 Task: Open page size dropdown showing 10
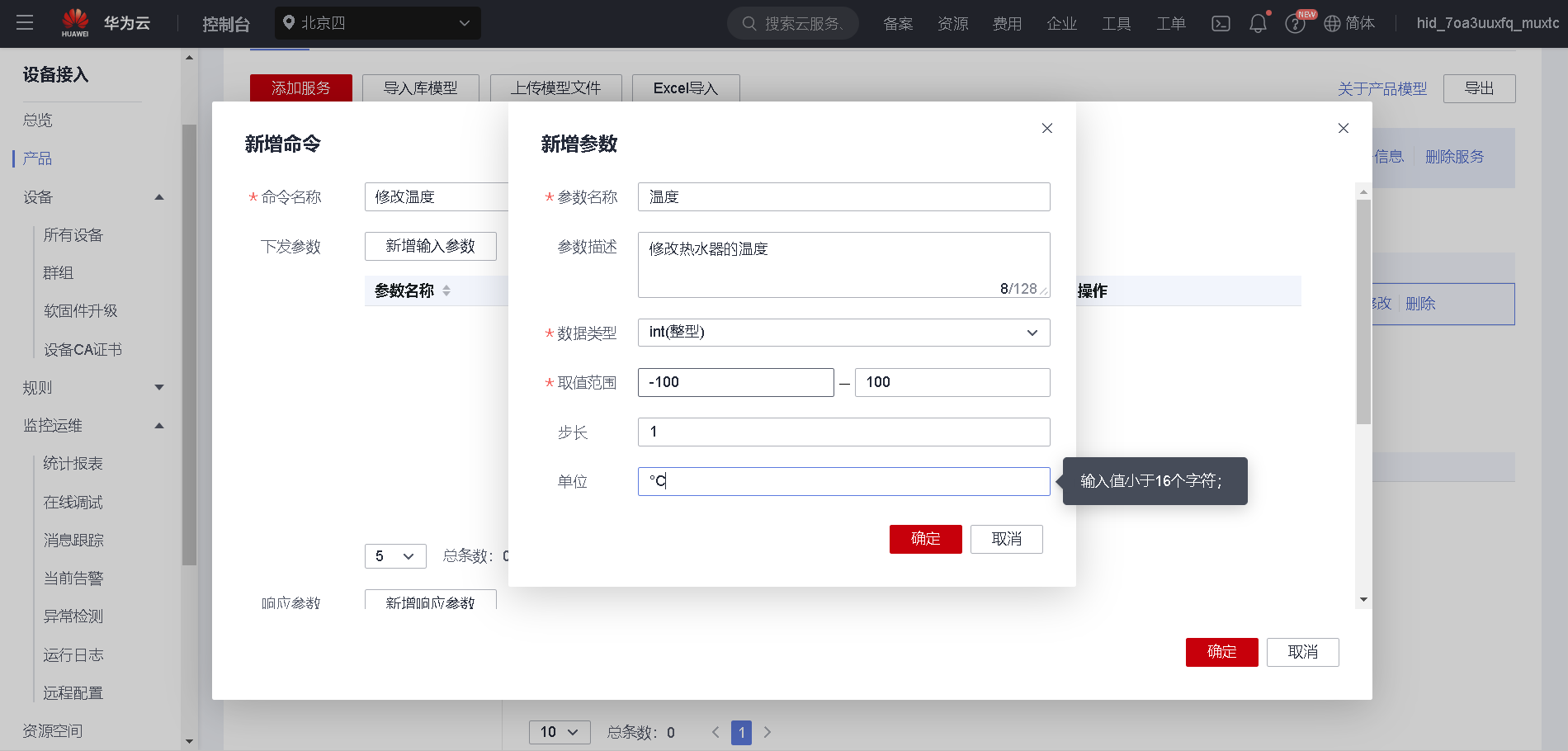click(x=560, y=732)
